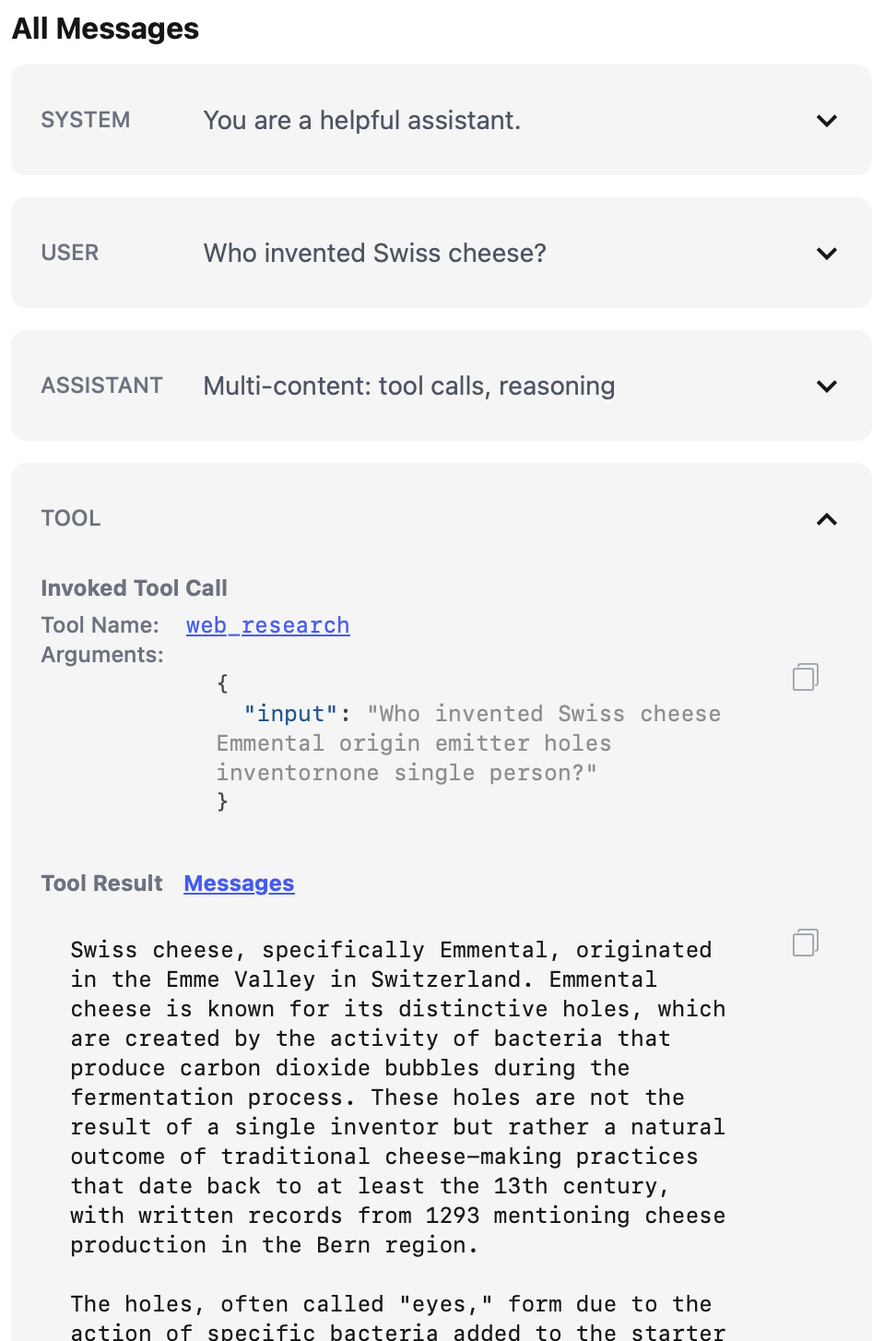This screenshot has width=896, height=1341.
Task: Click the Emme Valley result paragraph
Action: coord(397,1098)
